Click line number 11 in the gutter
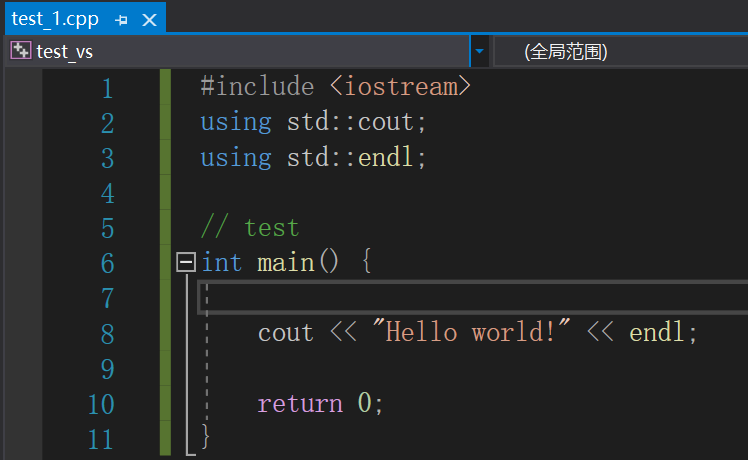The image size is (748, 460). pos(101,439)
